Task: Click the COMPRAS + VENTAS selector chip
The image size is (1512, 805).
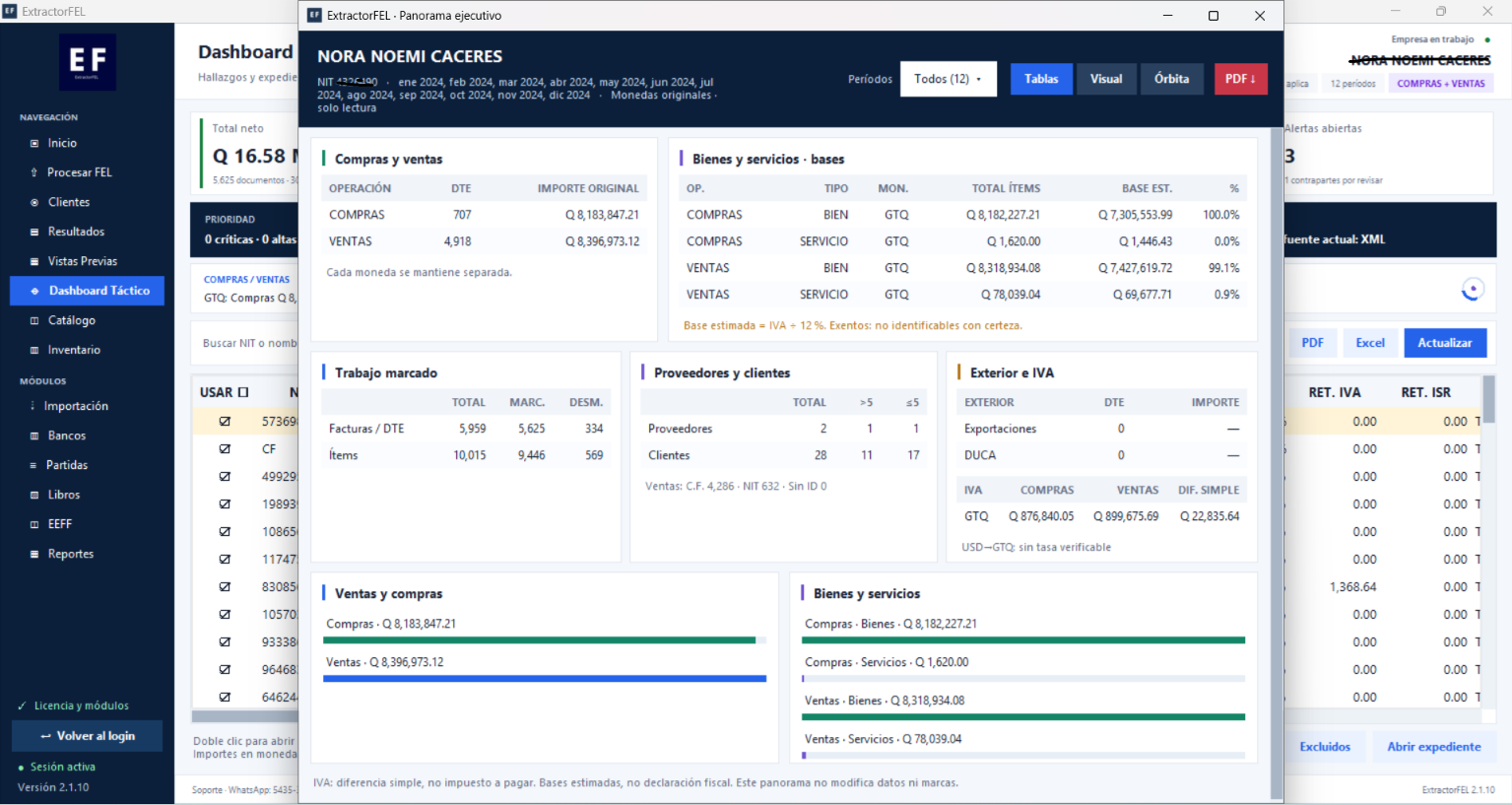Action: 1440,84
